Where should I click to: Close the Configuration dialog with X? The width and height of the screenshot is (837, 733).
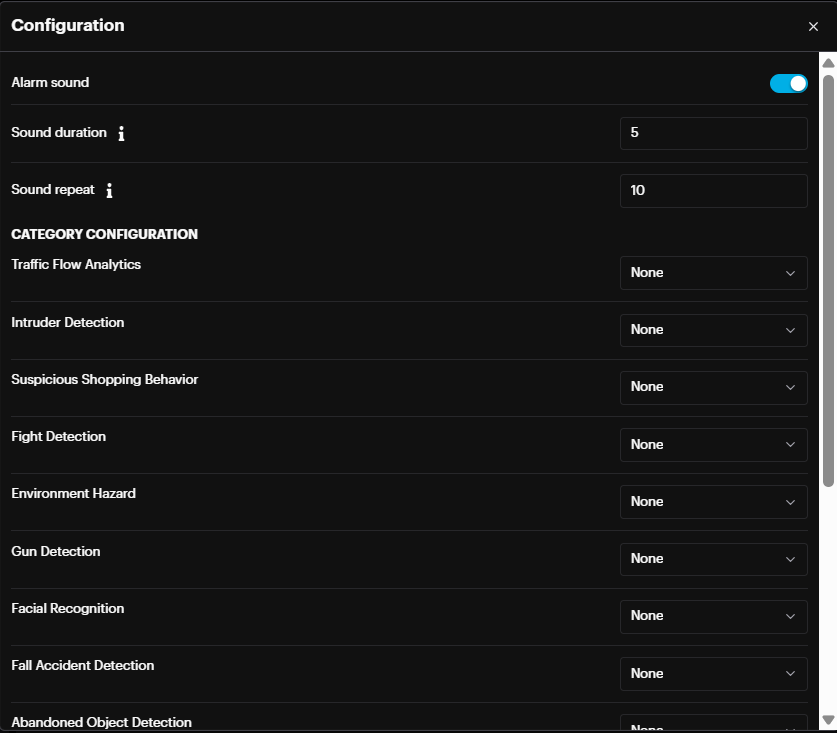tap(813, 26)
